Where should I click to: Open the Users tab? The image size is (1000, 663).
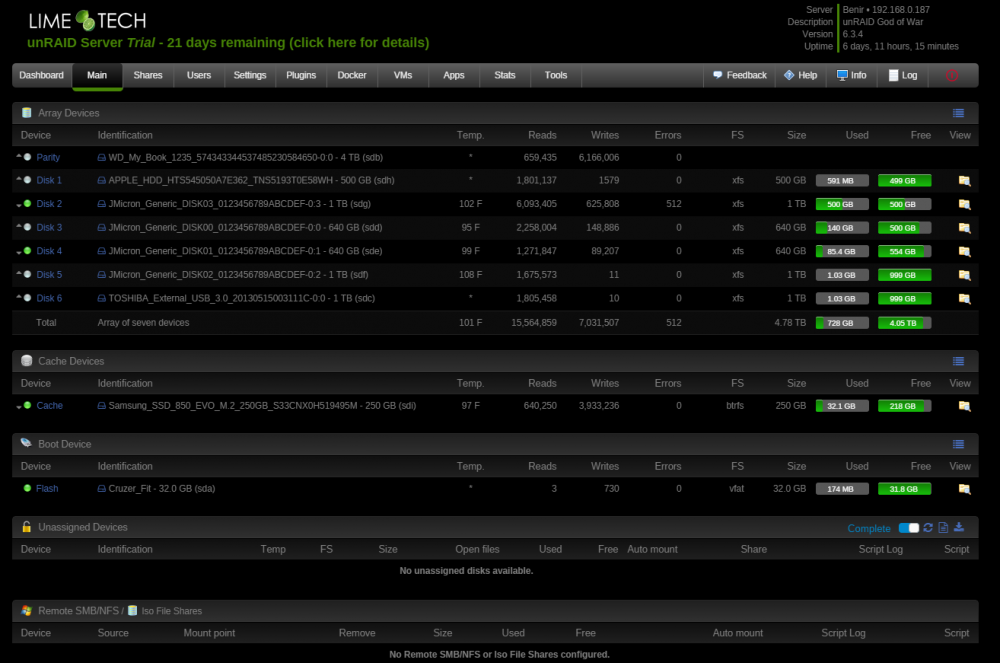point(199,75)
